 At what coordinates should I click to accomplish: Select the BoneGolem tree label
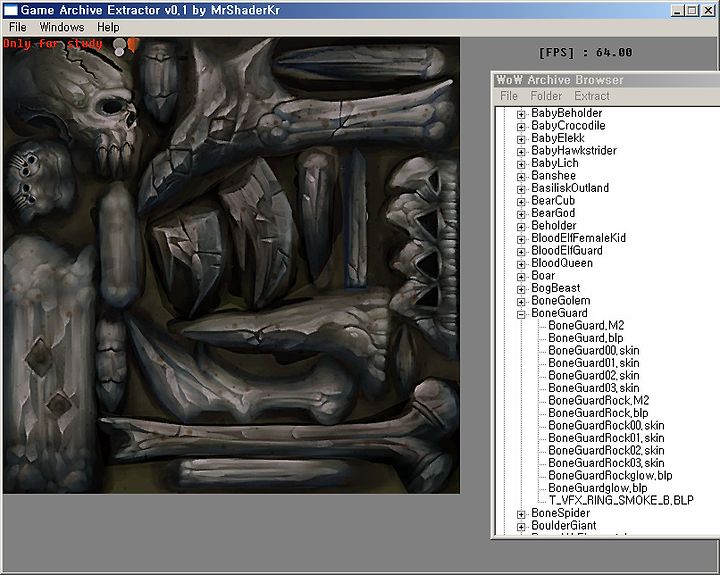[x=560, y=300]
